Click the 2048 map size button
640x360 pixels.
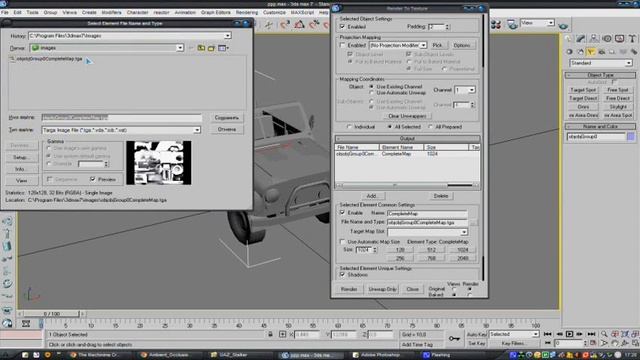click(462, 258)
